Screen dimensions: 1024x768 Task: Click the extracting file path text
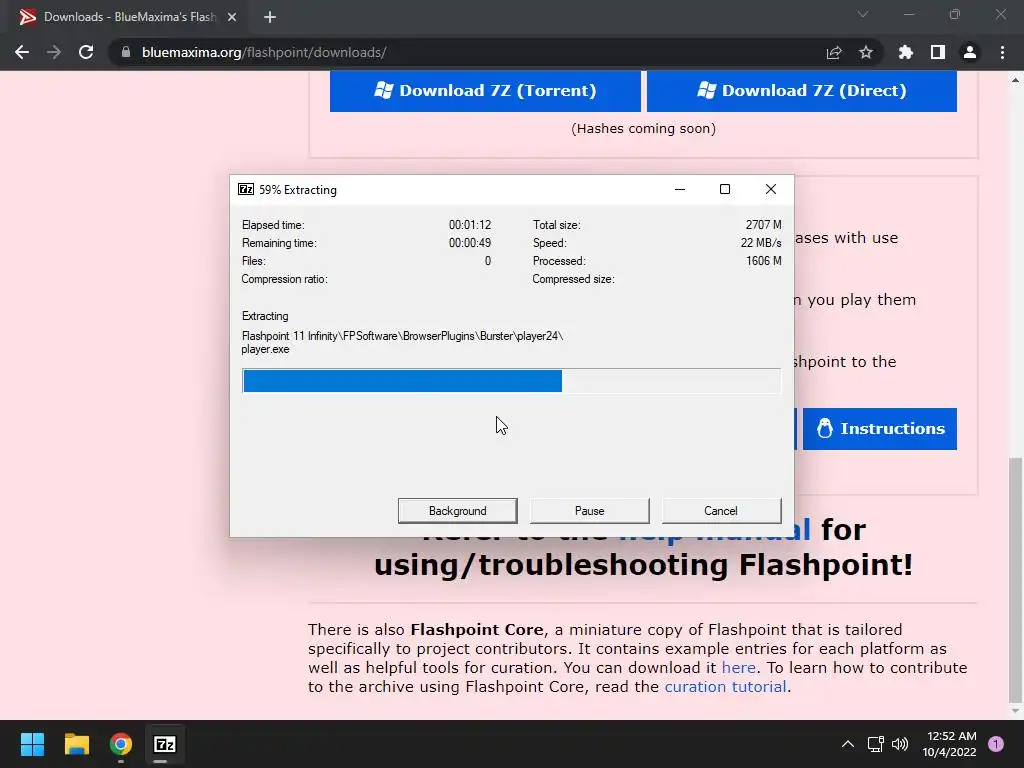[402, 342]
